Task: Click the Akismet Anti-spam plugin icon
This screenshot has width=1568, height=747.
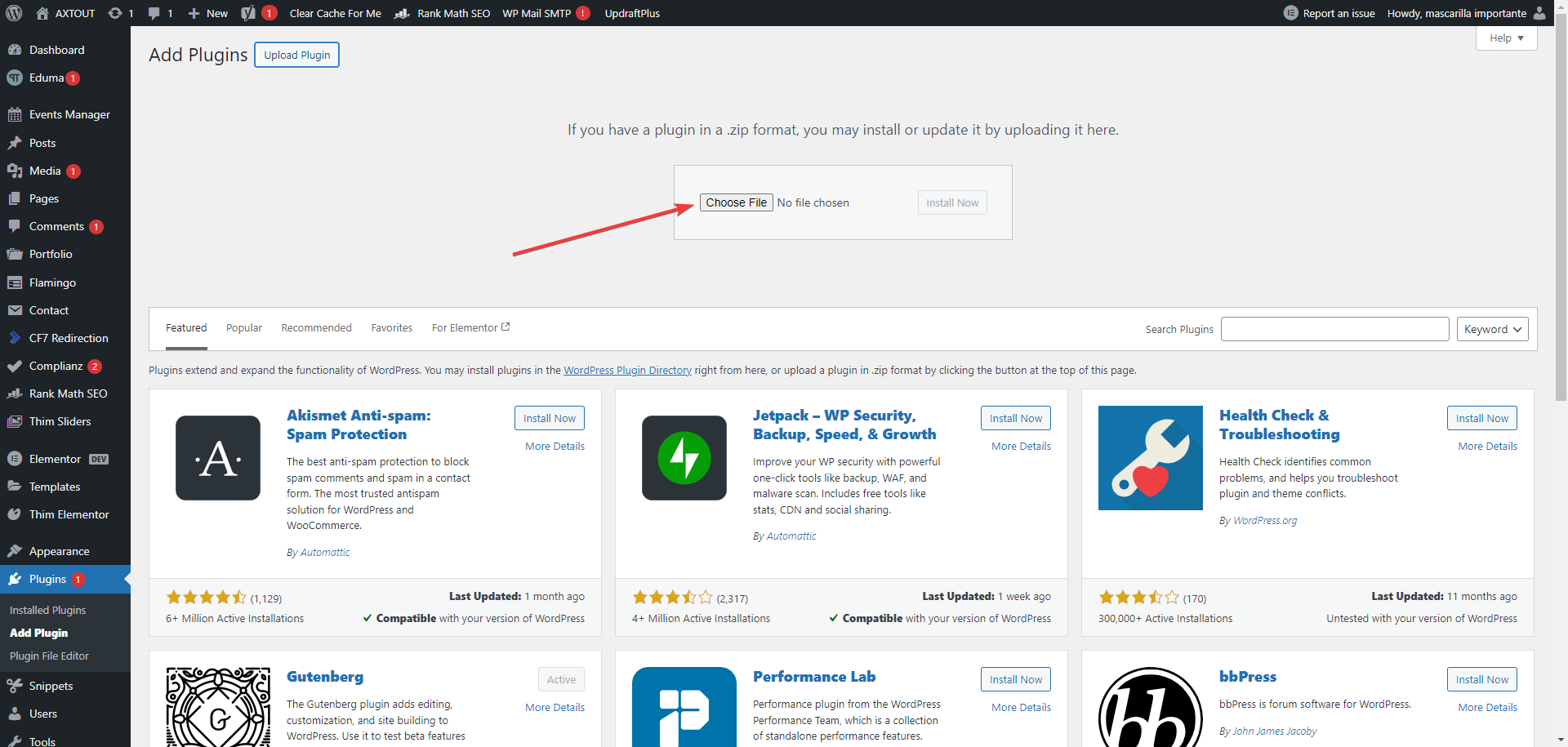Action: [218, 458]
